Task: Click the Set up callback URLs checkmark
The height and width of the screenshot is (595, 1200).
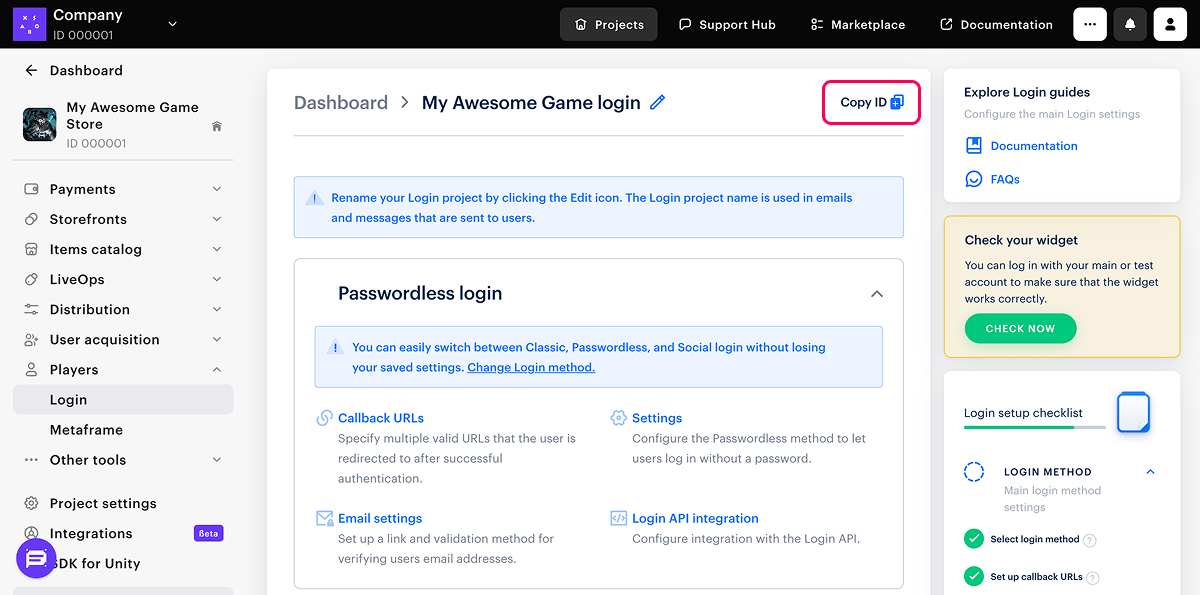Action: [973, 576]
